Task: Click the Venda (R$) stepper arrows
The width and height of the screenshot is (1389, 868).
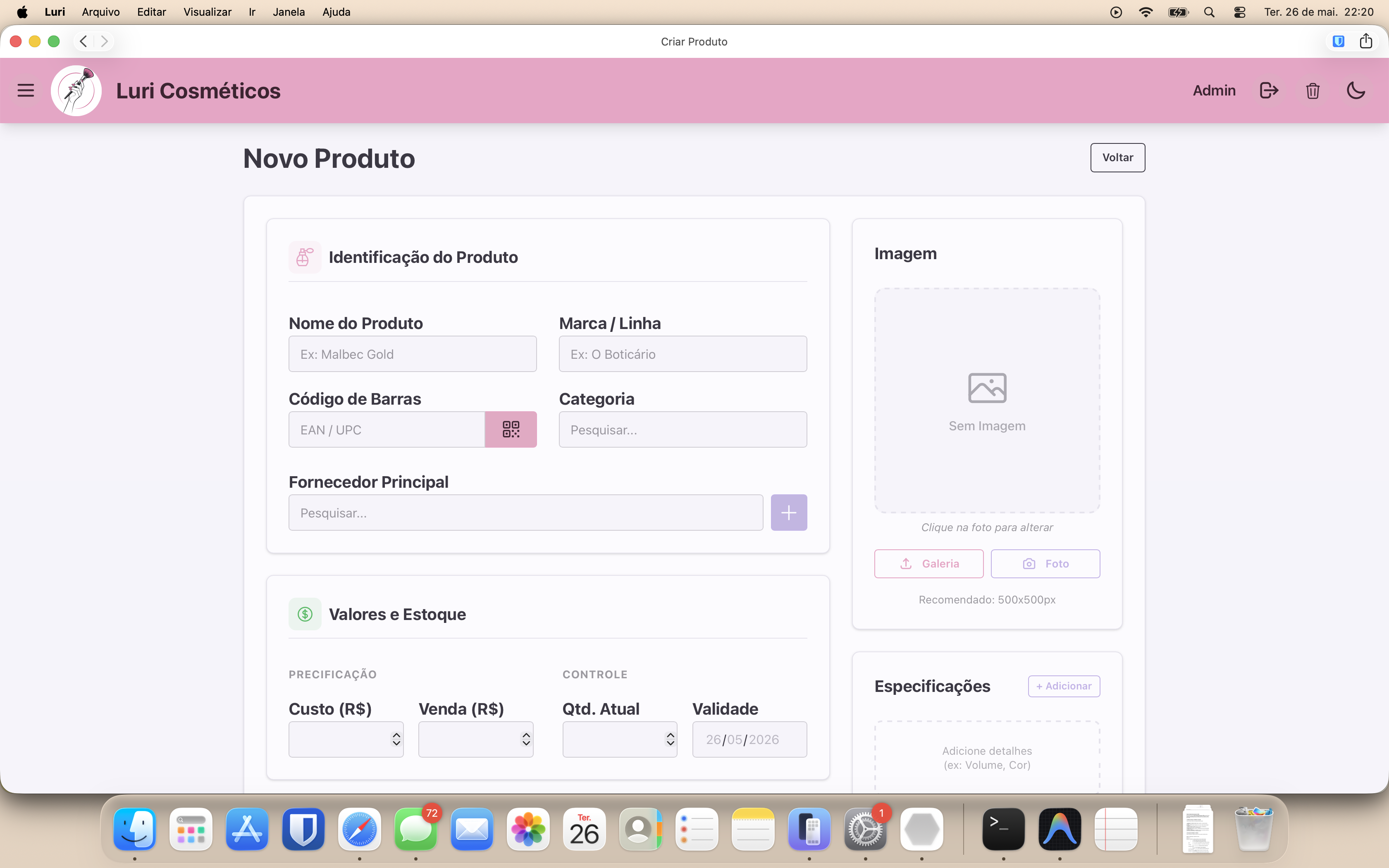Action: pyautogui.click(x=526, y=739)
